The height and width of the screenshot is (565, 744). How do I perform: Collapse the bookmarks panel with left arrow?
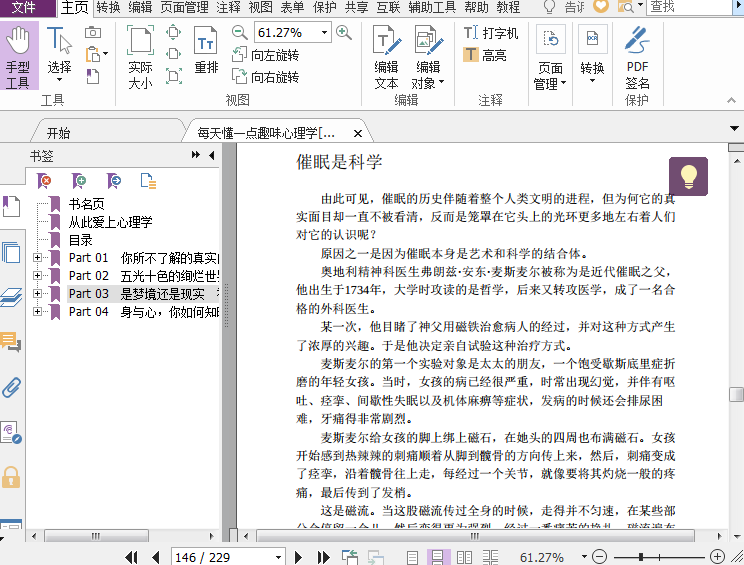[x=212, y=155]
